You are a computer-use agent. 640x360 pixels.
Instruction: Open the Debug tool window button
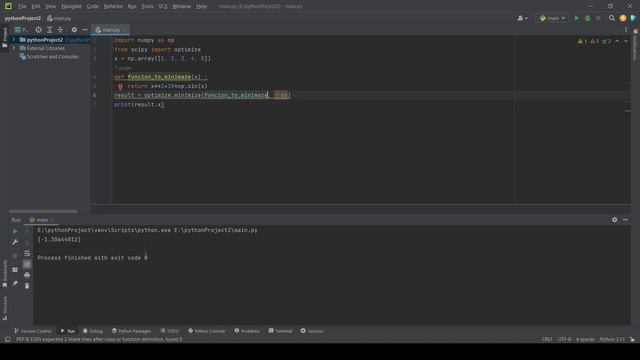pos(93,331)
